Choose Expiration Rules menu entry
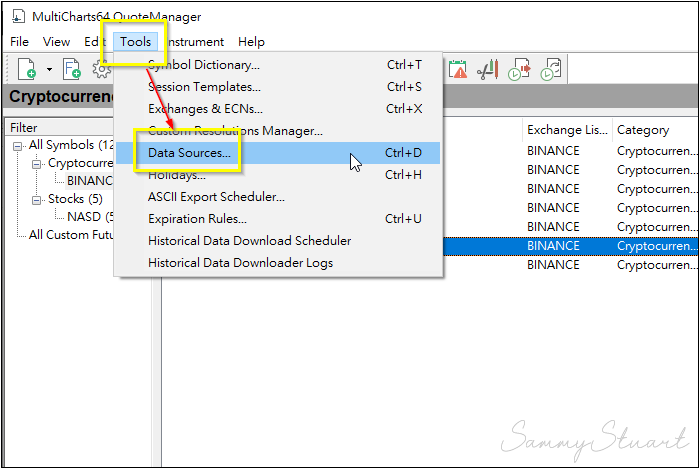The width and height of the screenshot is (700, 469). [278, 219]
